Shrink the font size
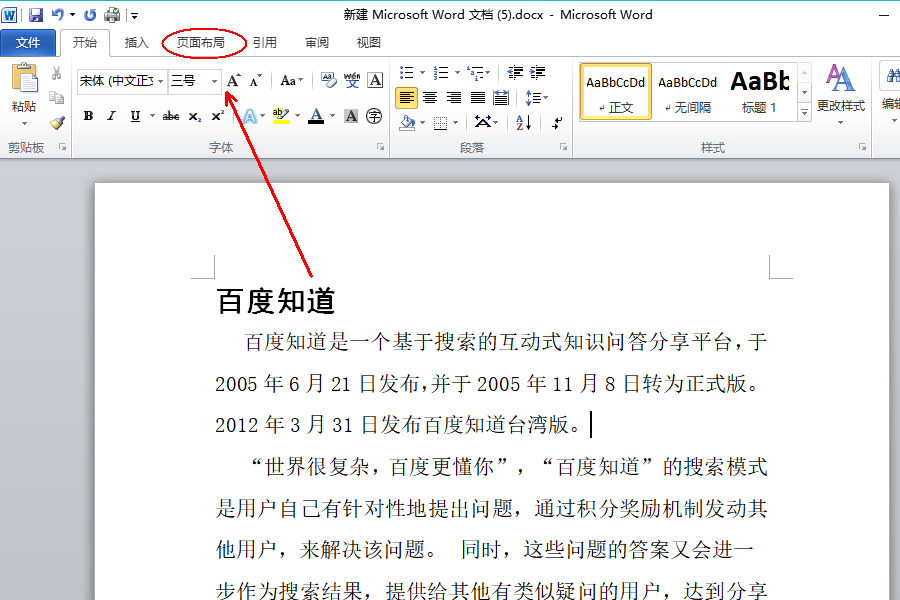The image size is (900, 600). click(x=255, y=80)
